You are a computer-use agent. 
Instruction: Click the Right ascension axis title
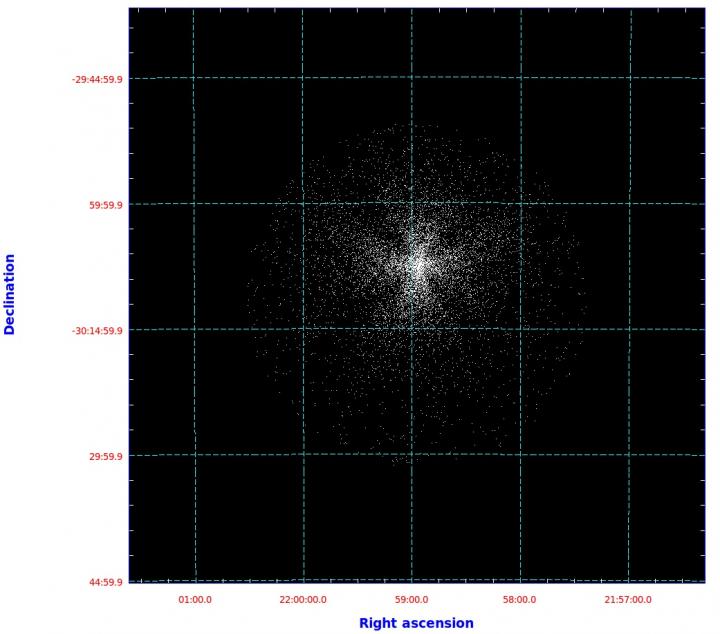coord(416,623)
